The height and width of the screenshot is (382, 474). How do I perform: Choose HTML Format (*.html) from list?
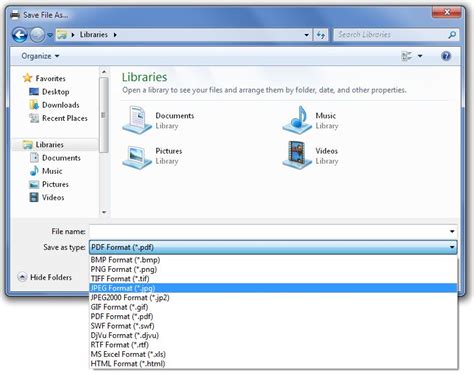pos(273,364)
